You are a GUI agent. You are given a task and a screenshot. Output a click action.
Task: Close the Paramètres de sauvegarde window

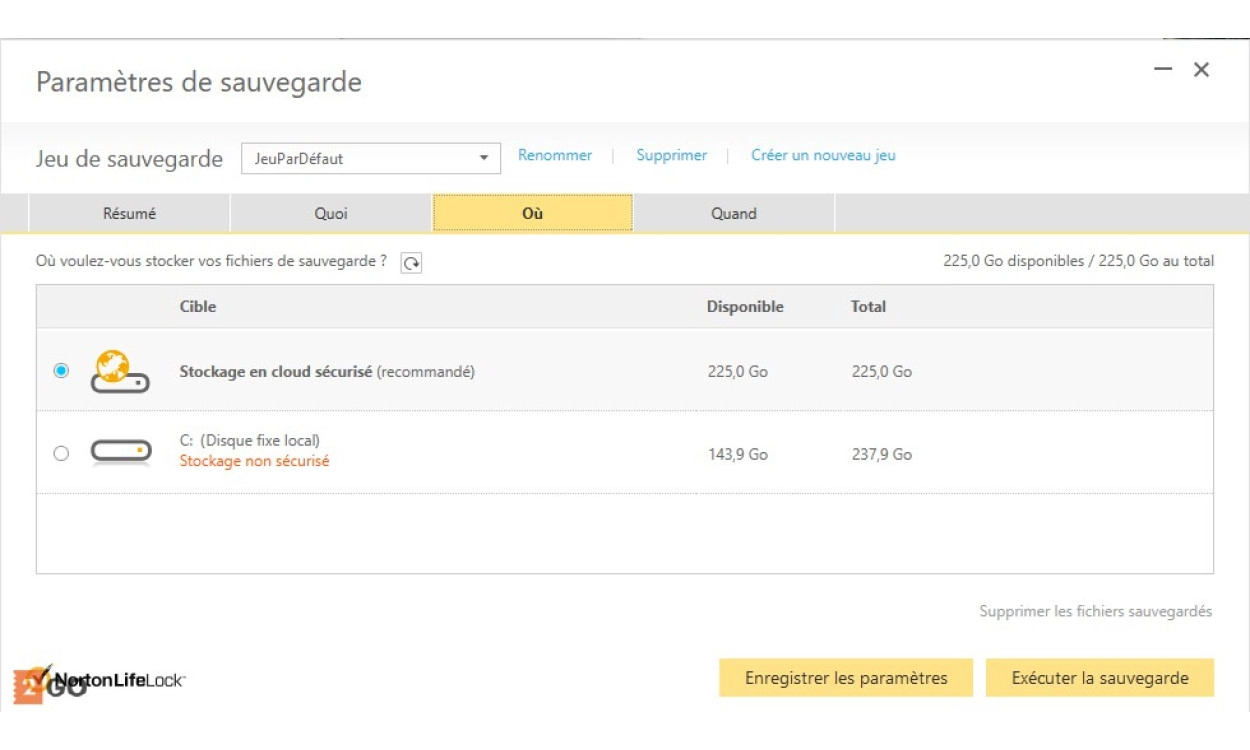coord(1202,69)
